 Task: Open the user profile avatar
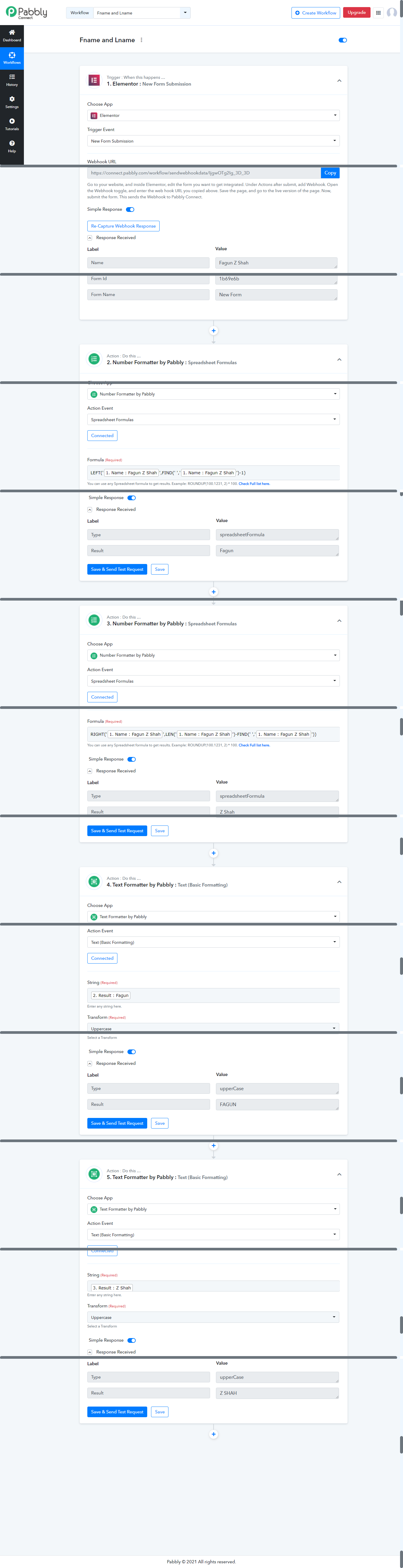pos(392,13)
